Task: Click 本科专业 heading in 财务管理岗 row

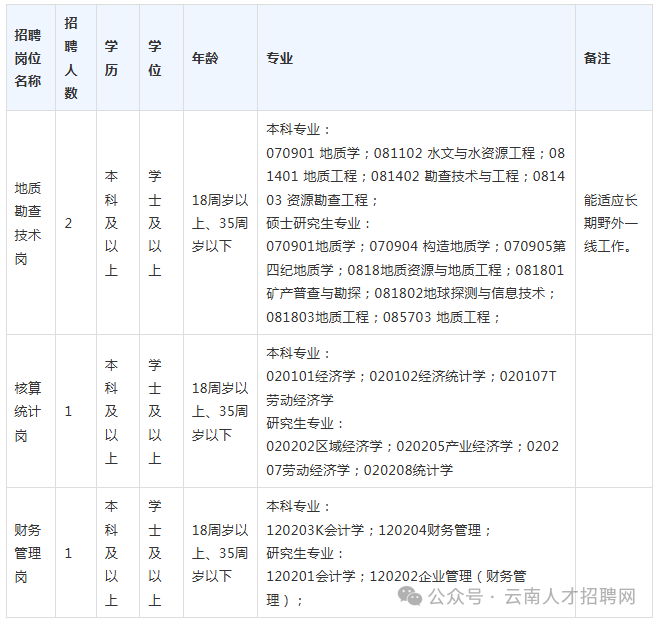Action: (298, 506)
